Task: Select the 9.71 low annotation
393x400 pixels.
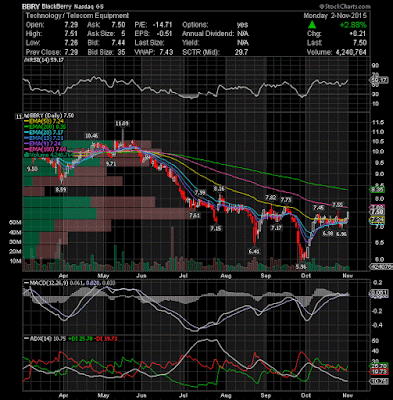Action: coord(111,164)
